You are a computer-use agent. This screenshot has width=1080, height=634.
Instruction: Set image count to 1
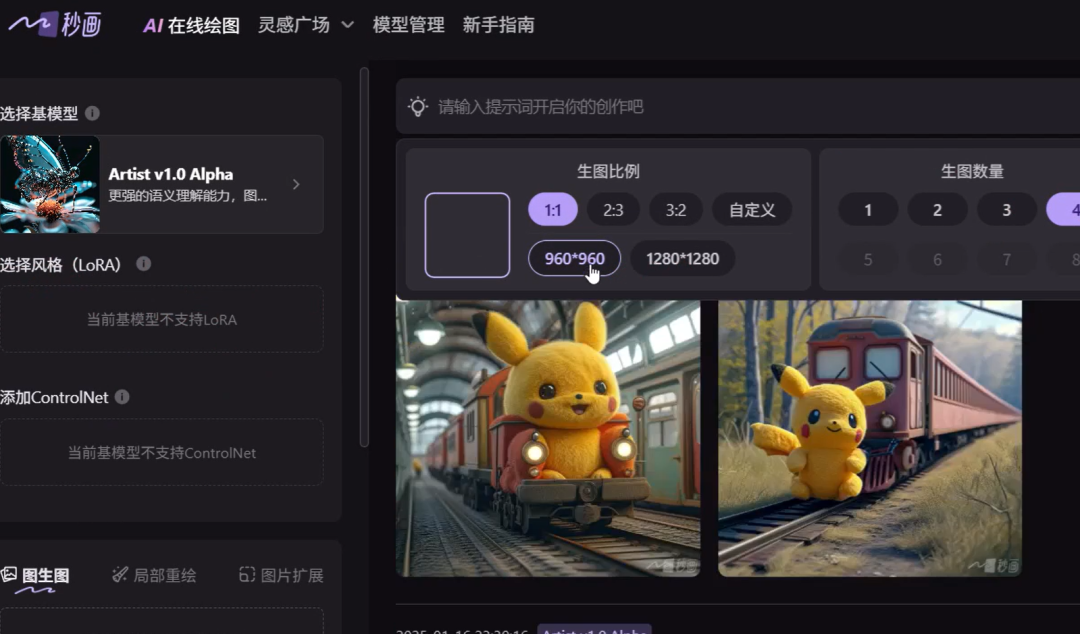coord(868,209)
